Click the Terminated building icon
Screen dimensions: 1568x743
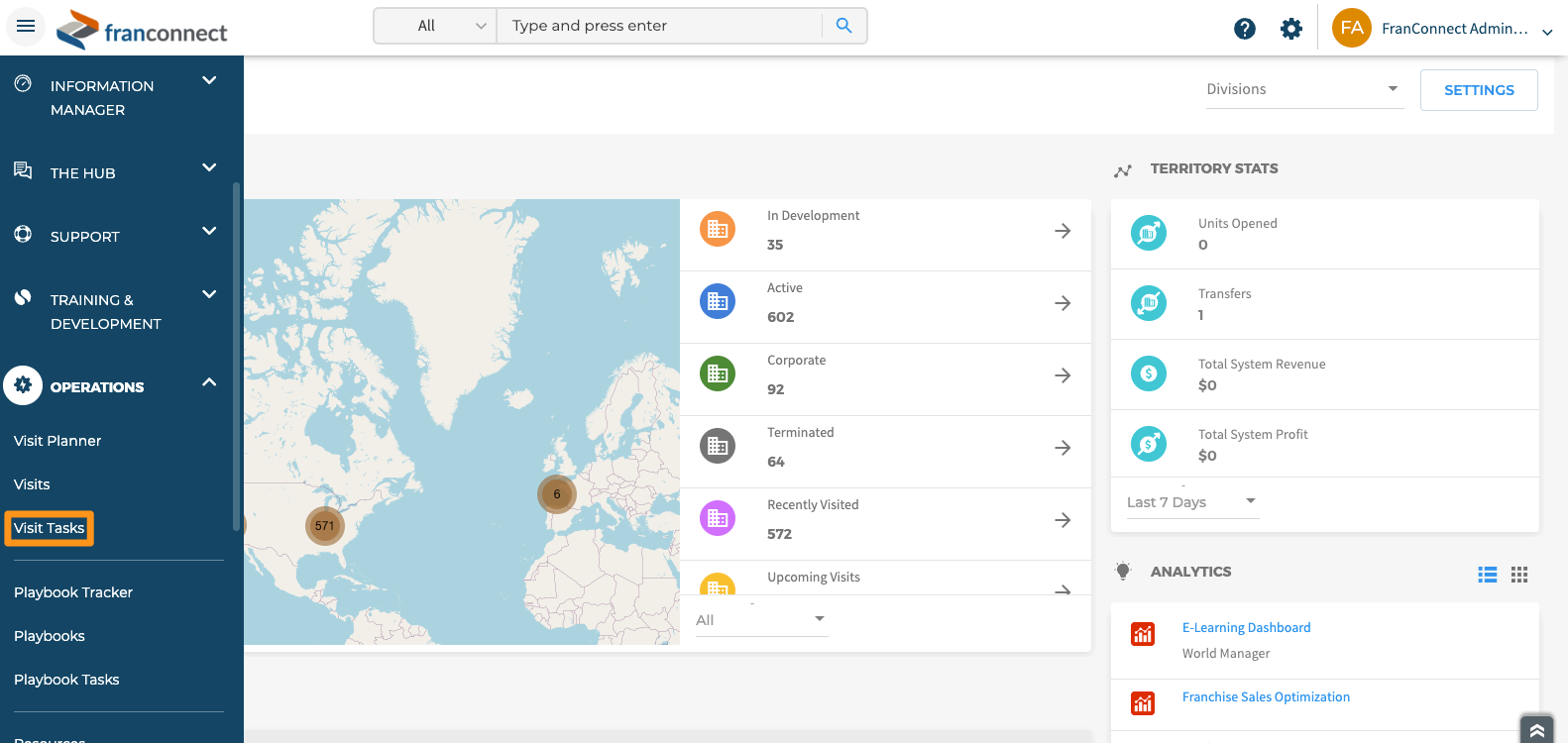point(718,447)
